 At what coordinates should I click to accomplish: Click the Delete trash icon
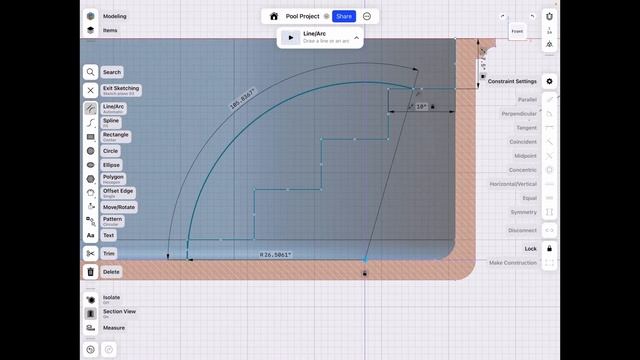[91, 271]
